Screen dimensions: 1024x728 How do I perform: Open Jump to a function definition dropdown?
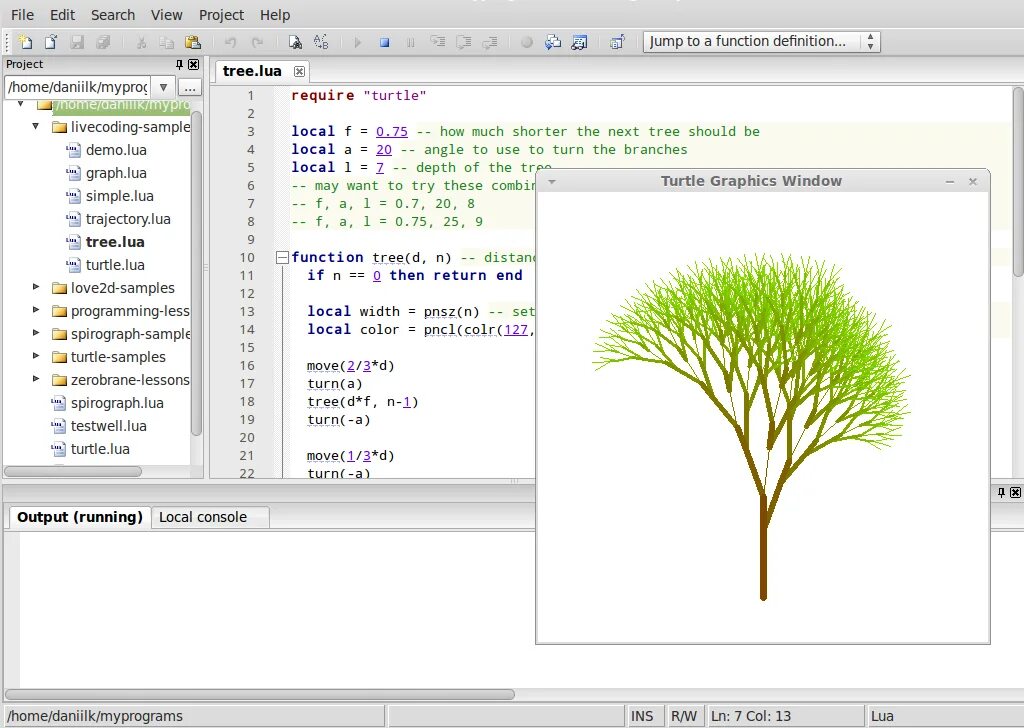pos(870,41)
